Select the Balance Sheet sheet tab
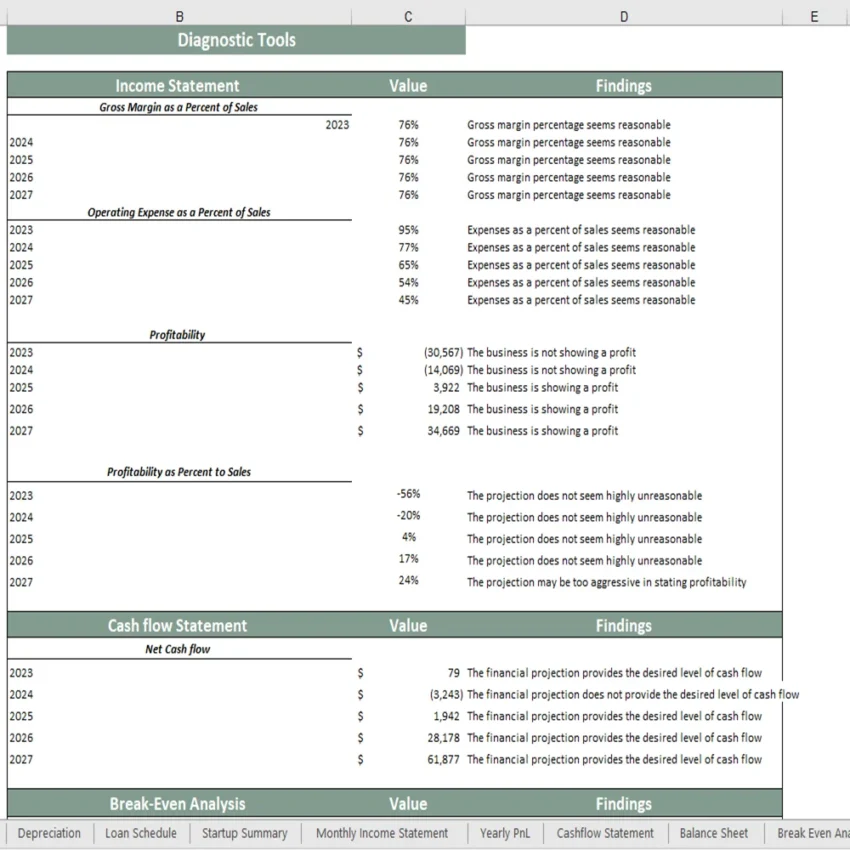Viewport: 850px width, 850px height. pos(713,833)
